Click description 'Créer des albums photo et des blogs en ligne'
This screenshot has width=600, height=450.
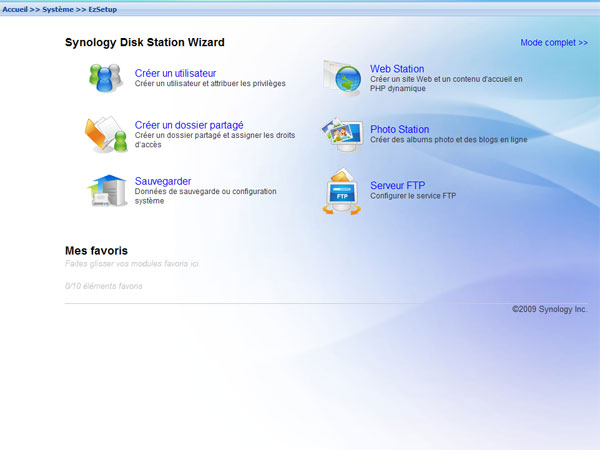(x=448, y=140)
